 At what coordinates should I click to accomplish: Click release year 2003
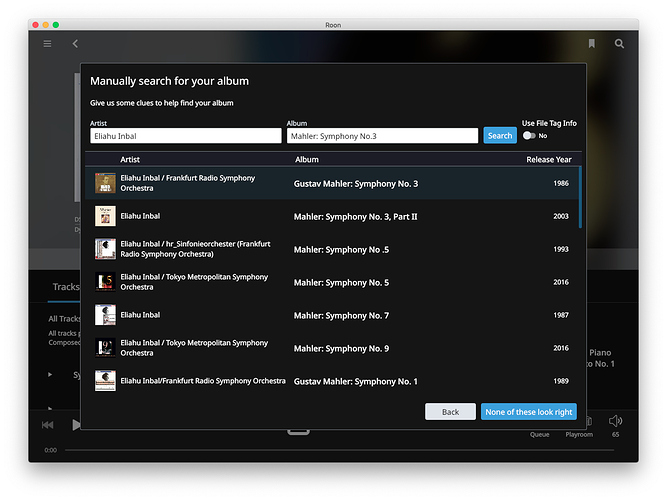click(561, 216)
